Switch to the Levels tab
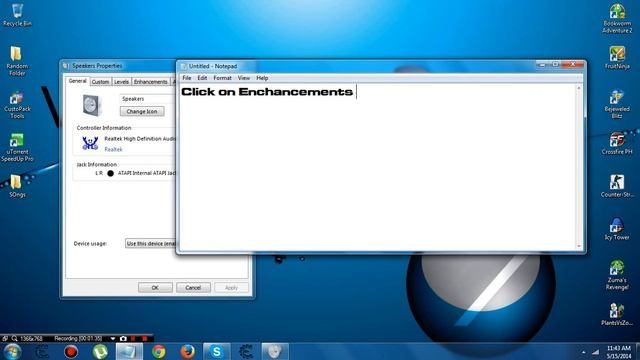The image size is (640, 360). (x=121, y=82)
